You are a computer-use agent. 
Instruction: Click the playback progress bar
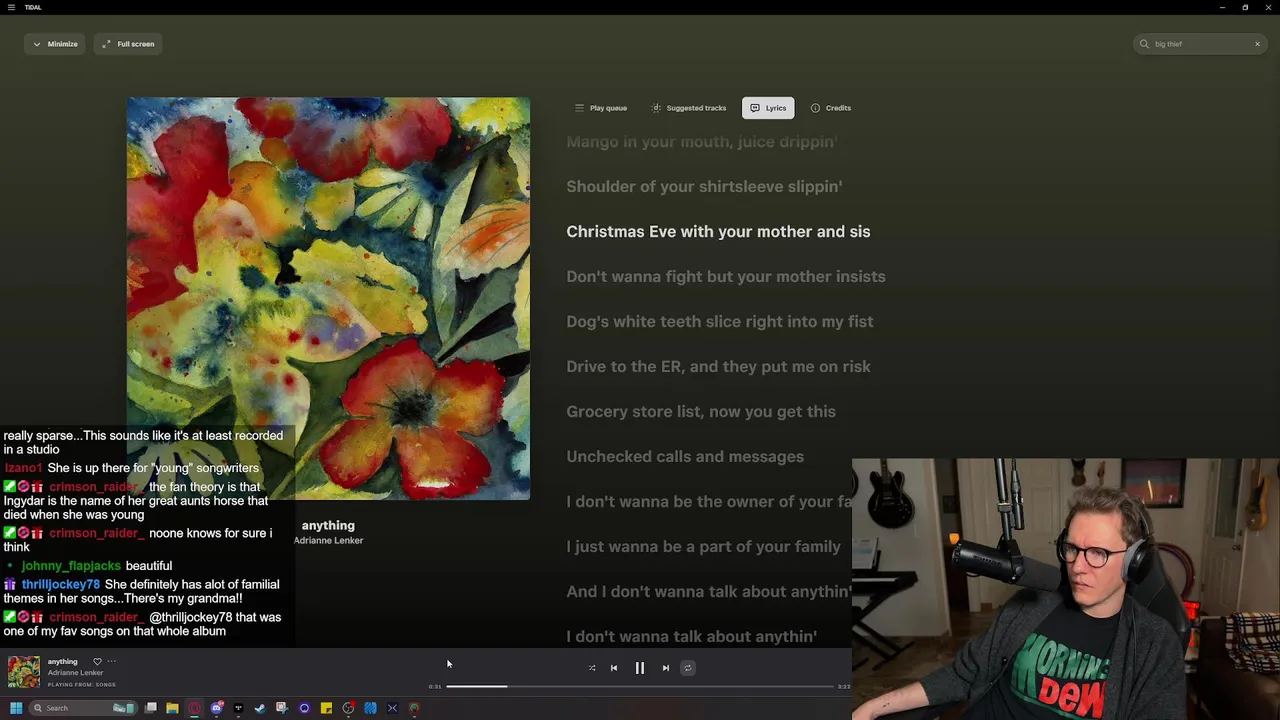(x=640, y=687)
